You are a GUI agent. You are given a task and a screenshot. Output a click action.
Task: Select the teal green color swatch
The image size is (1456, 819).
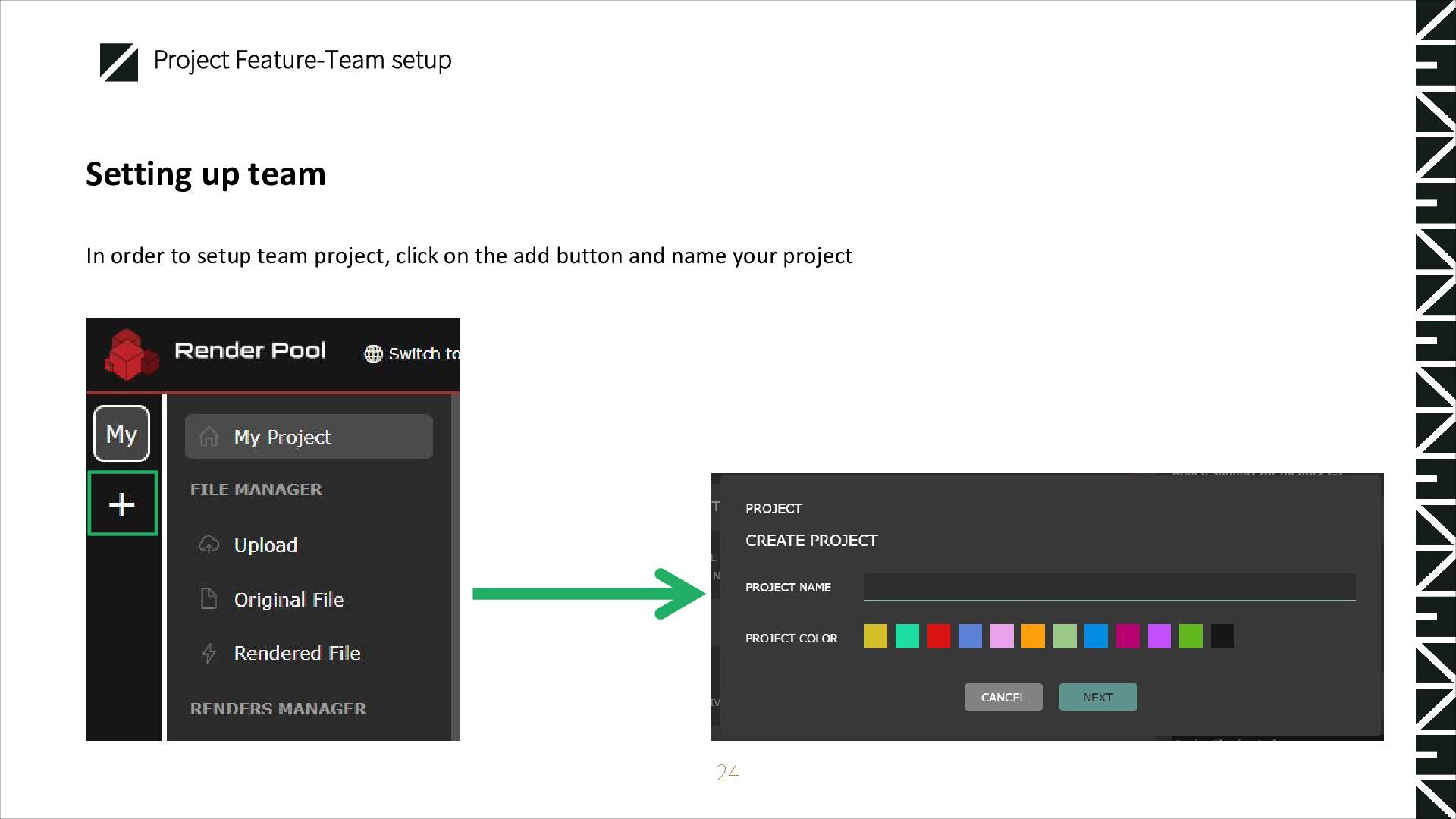pyautogui.click(x=907, y=636)
